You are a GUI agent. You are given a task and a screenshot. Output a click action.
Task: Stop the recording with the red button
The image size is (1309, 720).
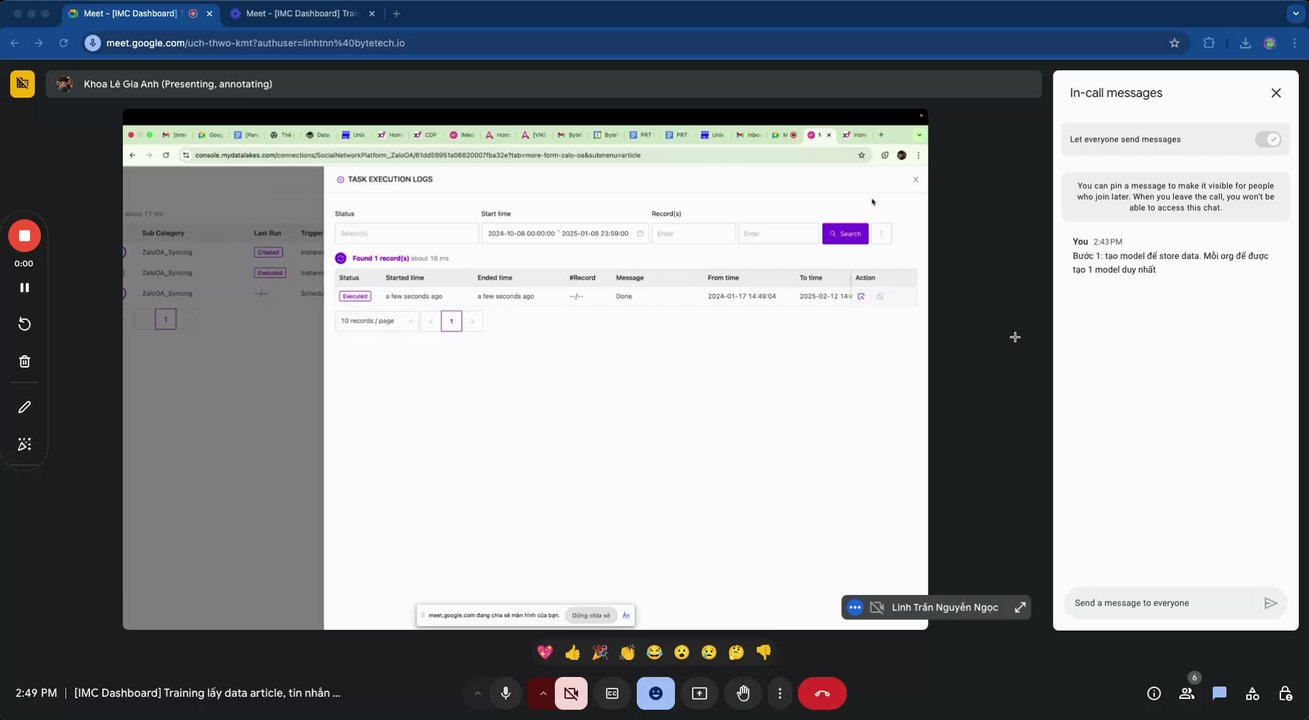pos(24,236)
